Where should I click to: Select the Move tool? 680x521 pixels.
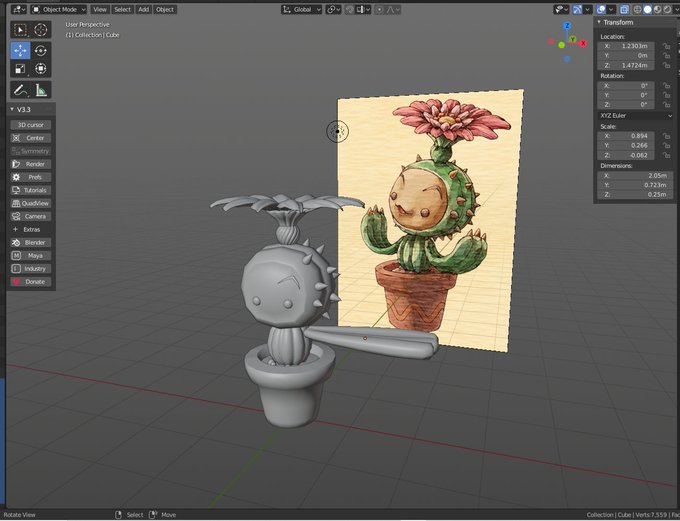pyautogui.click(x=20, y=50)
